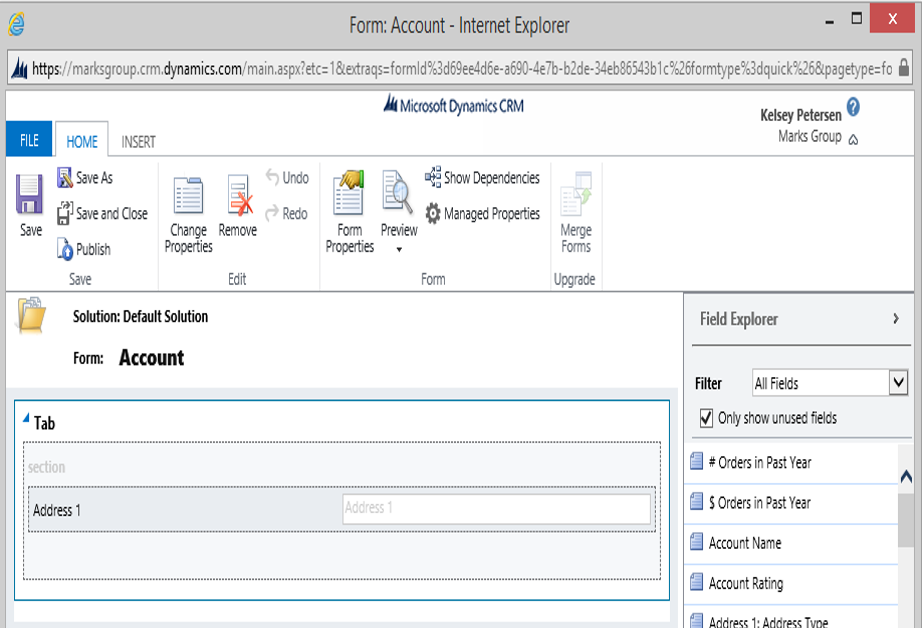Click the Address 1 input box
This screenshot has height=628, width=922.
coord(496,509)
